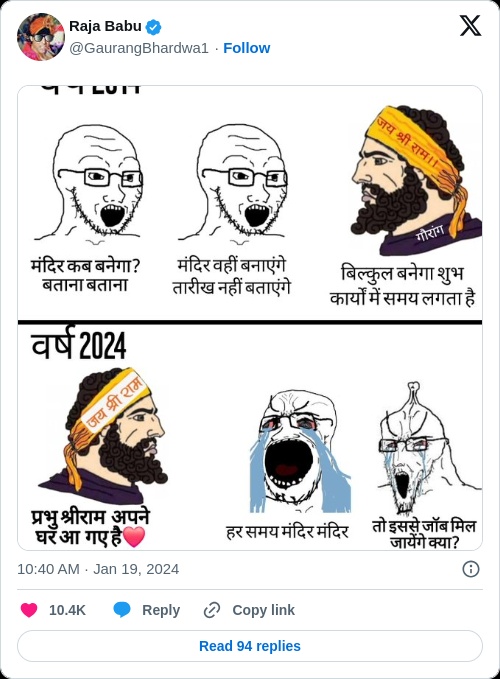Image resolution: width=500 pixels, height=679 pixels.
Task: Open the 2024 lower meme panel
Action: (x=250, y=437)
